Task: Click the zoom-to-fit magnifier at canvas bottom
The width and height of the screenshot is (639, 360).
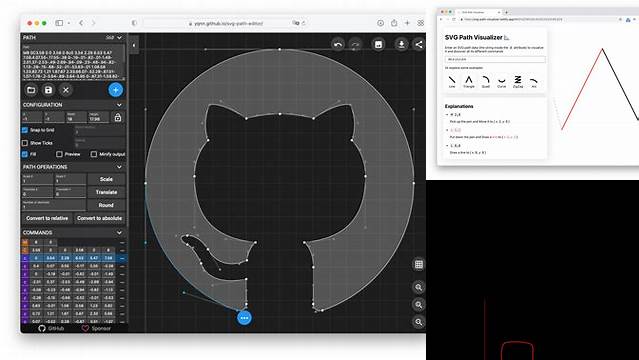Action: (x=419, y=322)
